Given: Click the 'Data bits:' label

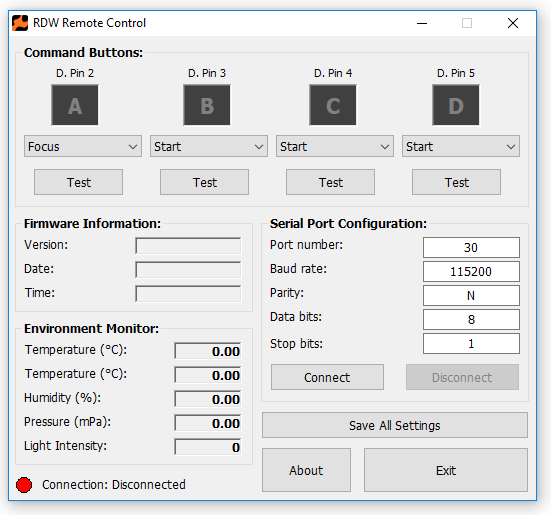Looking at the screenshot, I should [x=296, y=317].
